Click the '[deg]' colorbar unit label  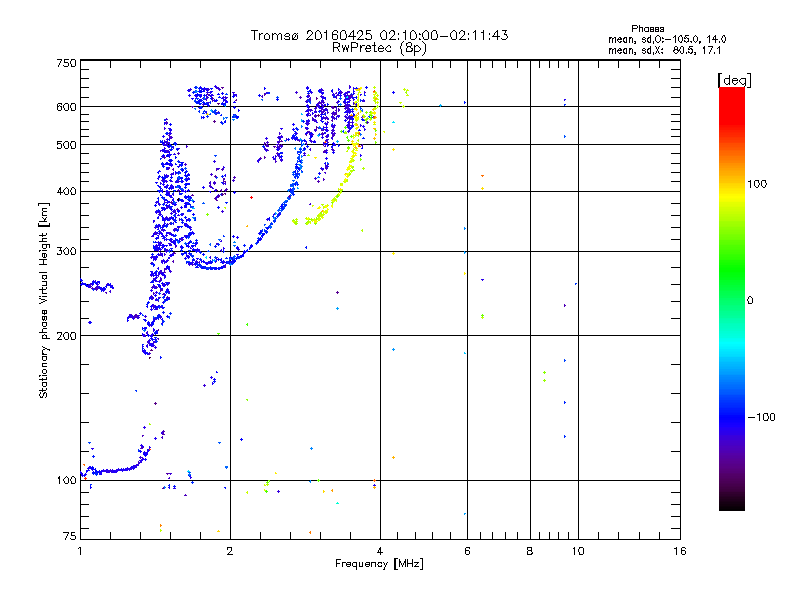tap(734, 80)
